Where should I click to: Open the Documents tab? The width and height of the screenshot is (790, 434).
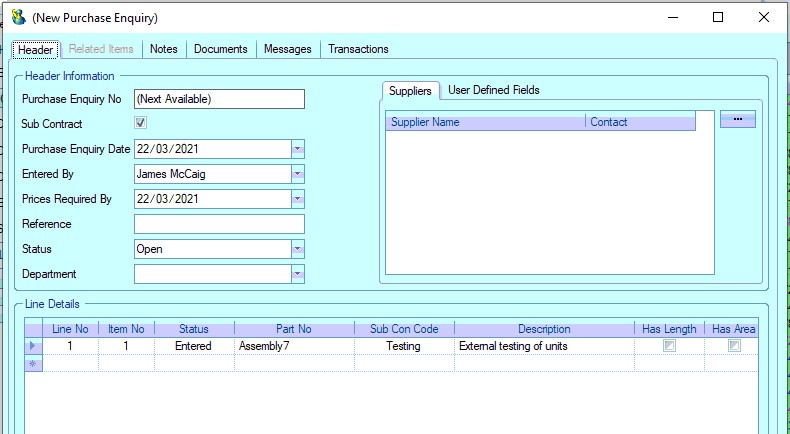[221, 49]
